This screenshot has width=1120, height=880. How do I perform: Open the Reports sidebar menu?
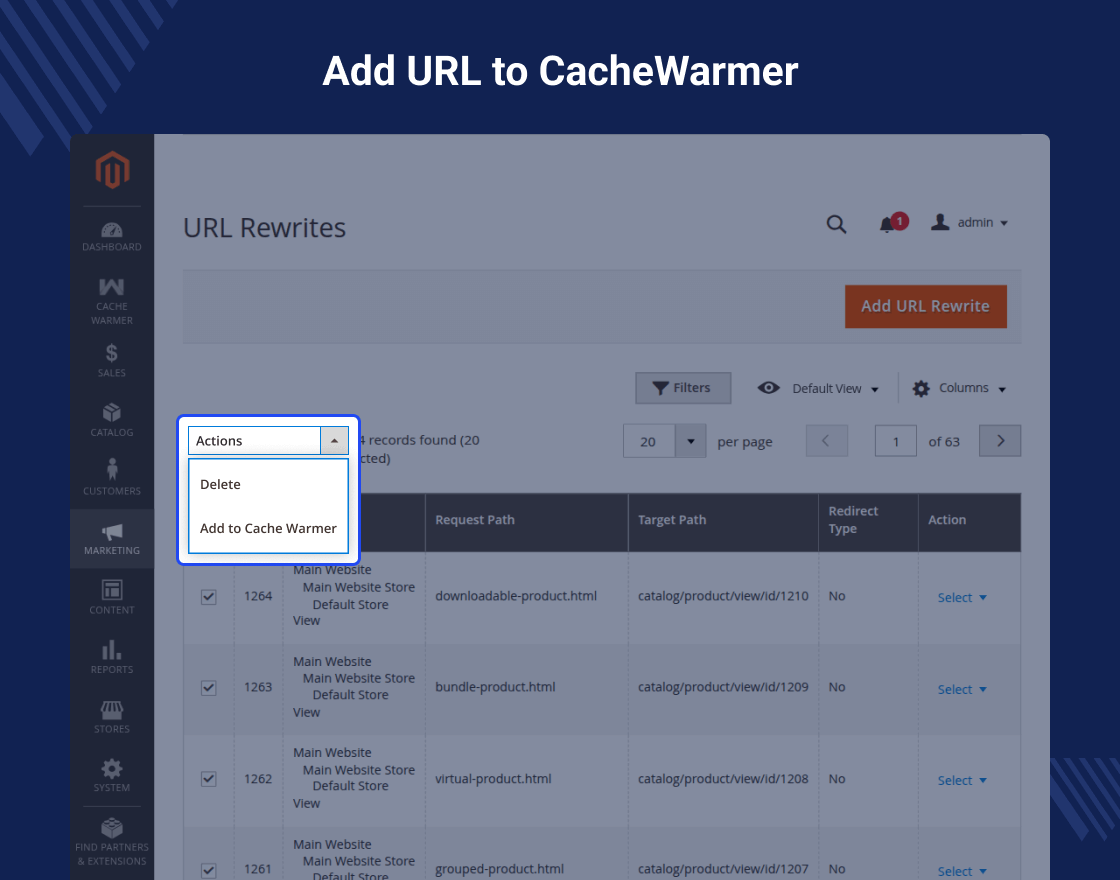click(x=112, y=656)
